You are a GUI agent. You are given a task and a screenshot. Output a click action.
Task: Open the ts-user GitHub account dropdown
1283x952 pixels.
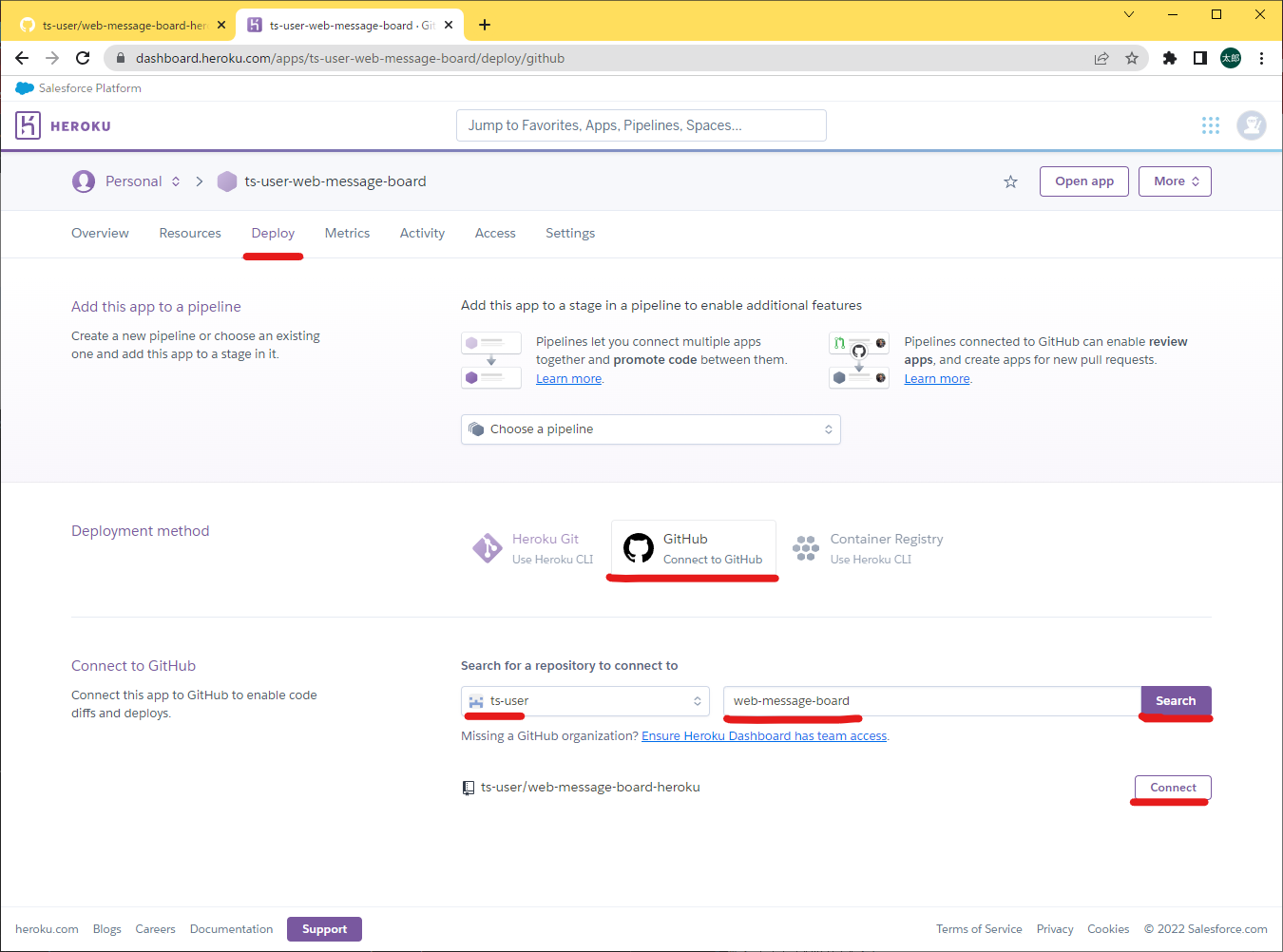[585, 701]
